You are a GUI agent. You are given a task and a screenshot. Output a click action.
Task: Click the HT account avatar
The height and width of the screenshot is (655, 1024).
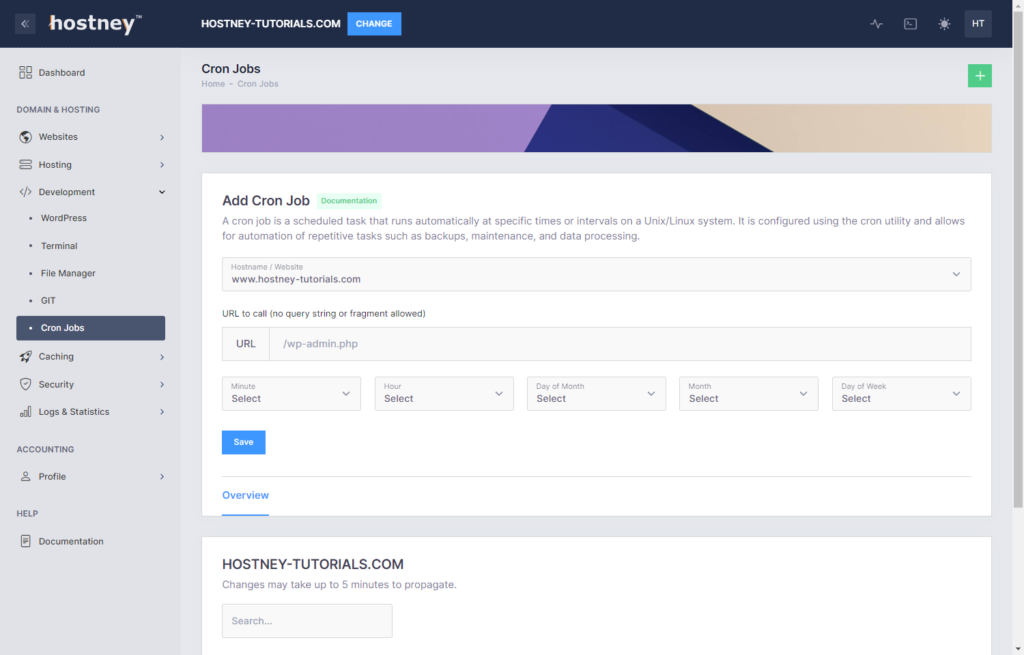[x=978, y=23]
